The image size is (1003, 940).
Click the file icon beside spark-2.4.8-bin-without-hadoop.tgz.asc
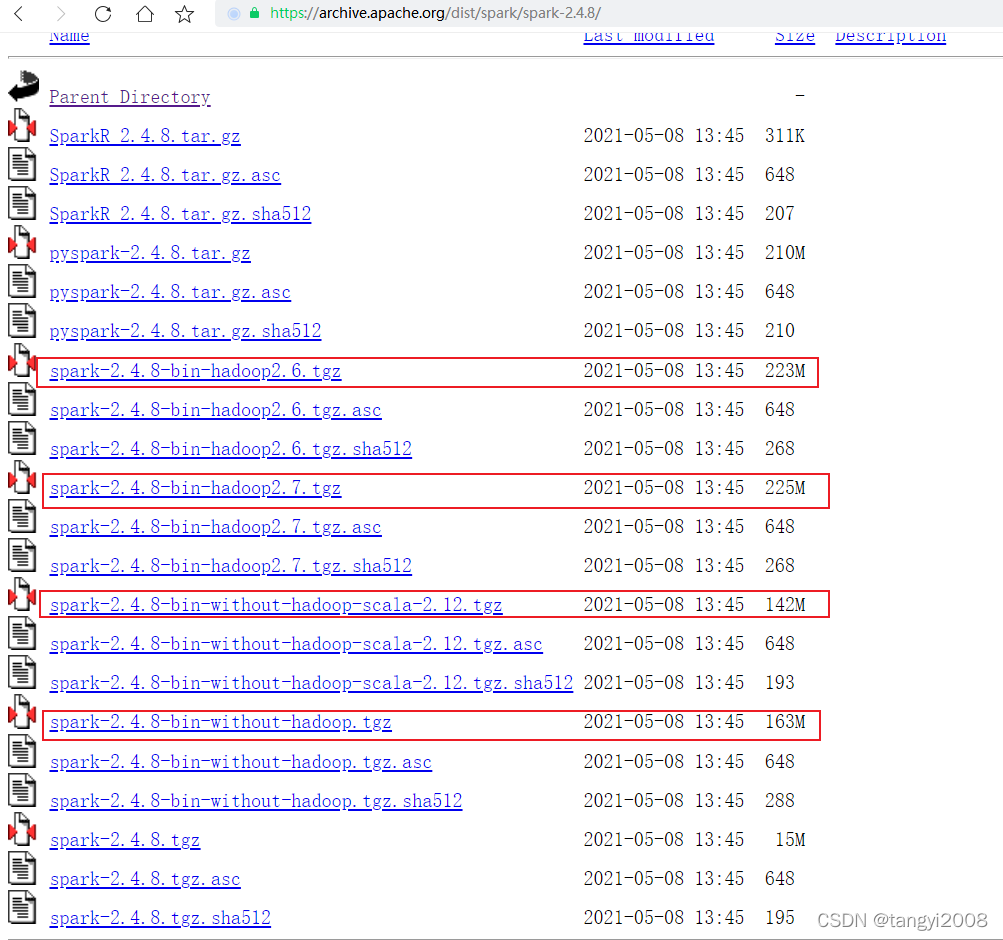22,751
